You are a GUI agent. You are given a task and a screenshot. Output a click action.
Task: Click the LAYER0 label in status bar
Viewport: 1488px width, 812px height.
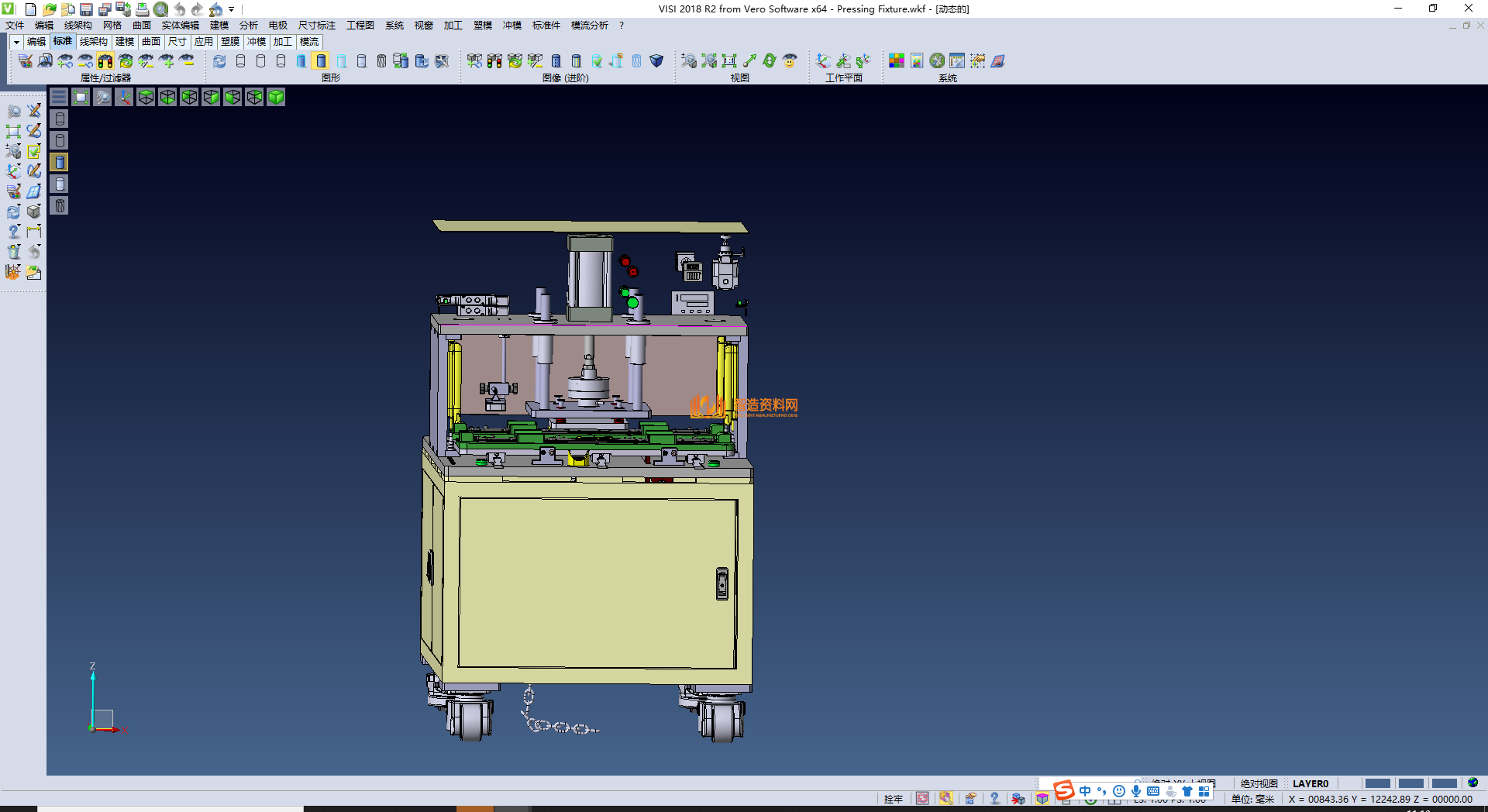[1311, 783]
